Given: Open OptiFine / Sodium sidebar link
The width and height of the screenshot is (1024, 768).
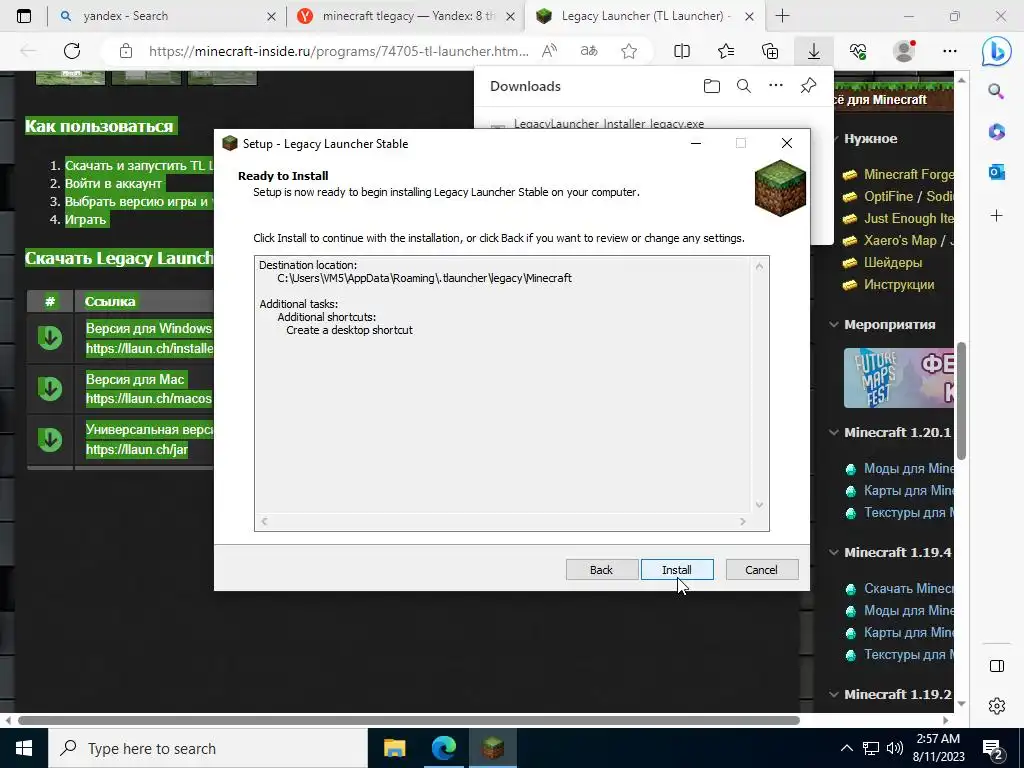Looking at the screenshot, I should pyautogui.click(x=908, y=197).
